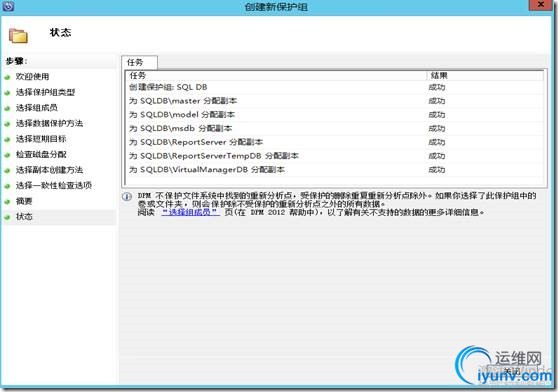This screenshot has width=558, height=392.
Task: Click 成功 result for ReportServerTempDB row
Action: point(437,156)
